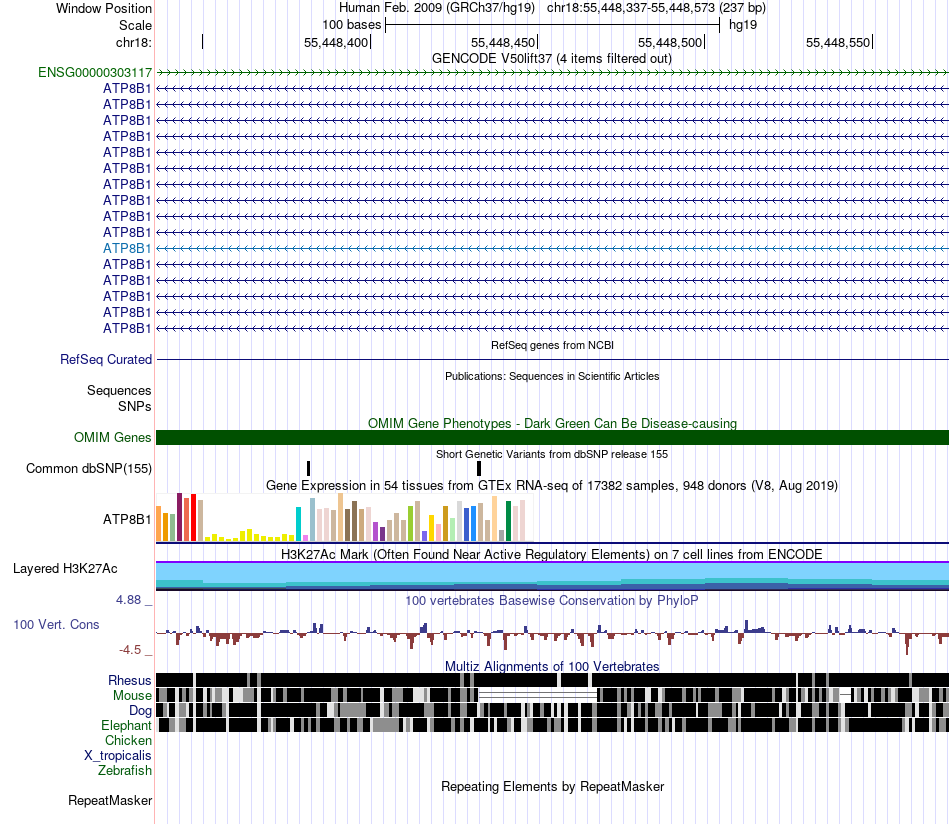Click the light-blue highlighted ATP8B1 transcript label

(x=127, y=248)
